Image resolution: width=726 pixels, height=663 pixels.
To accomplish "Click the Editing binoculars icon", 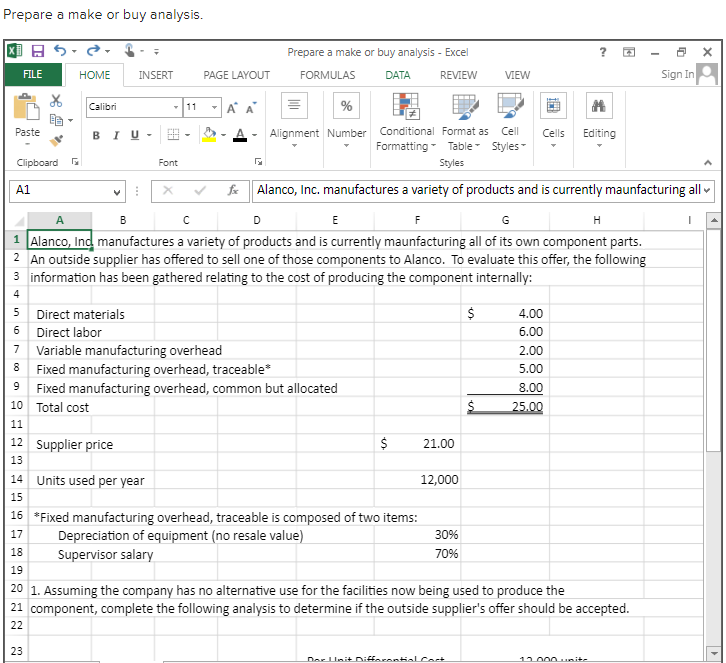I will click(599, 106).
